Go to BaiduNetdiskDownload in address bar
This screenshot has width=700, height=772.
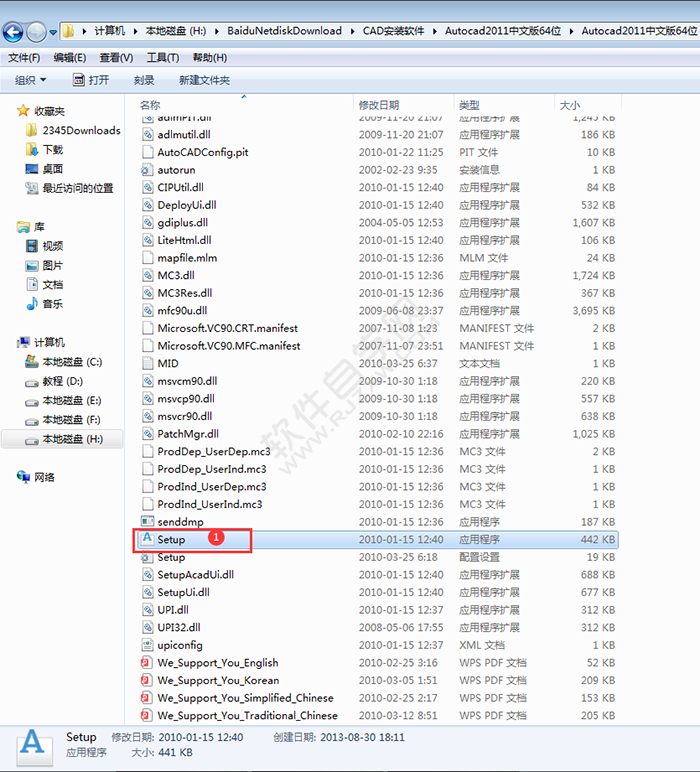click(x=285, y=31)
